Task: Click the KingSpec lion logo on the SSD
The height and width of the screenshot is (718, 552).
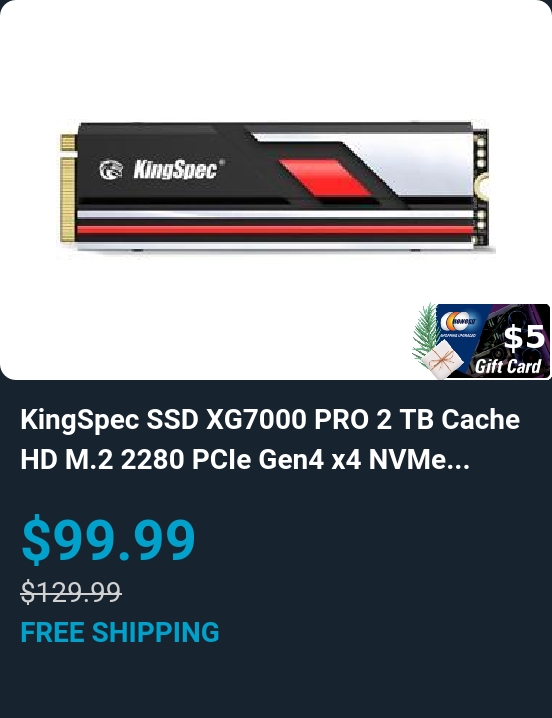Action: (111, 170)
